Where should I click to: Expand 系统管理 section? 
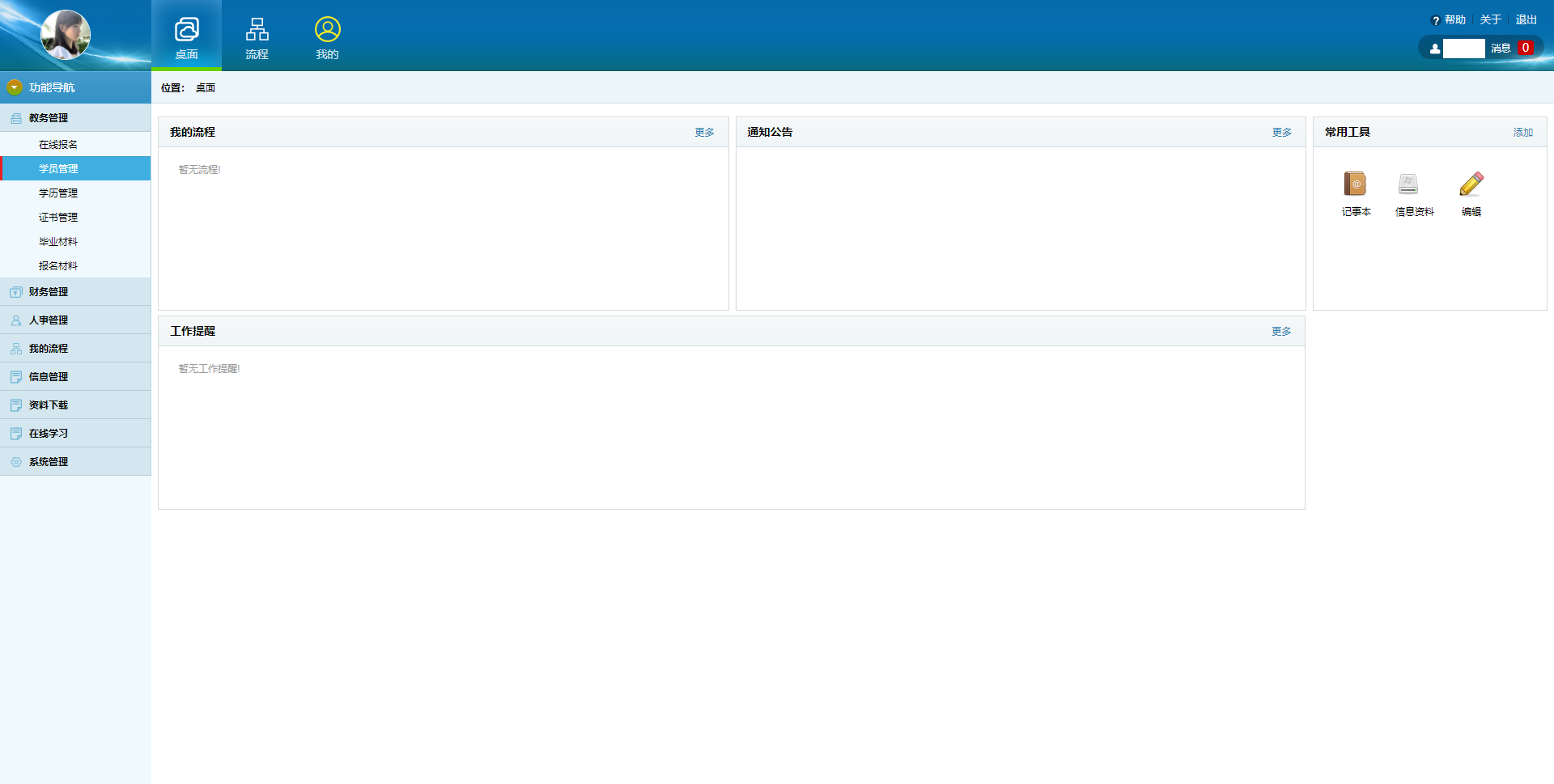point(75,462)
